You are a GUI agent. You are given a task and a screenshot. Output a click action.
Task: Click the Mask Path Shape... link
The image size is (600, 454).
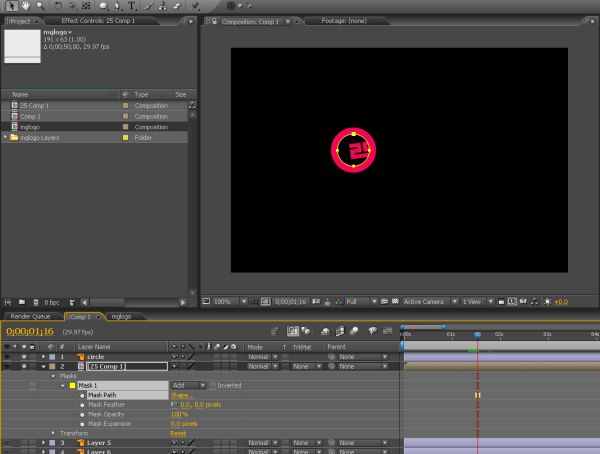(x=181, y=395)
